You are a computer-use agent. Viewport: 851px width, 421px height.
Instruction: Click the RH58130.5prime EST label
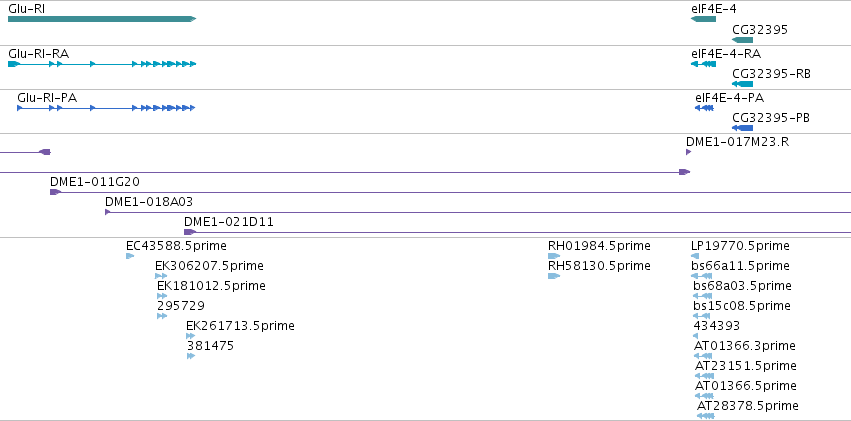(598, 265)
